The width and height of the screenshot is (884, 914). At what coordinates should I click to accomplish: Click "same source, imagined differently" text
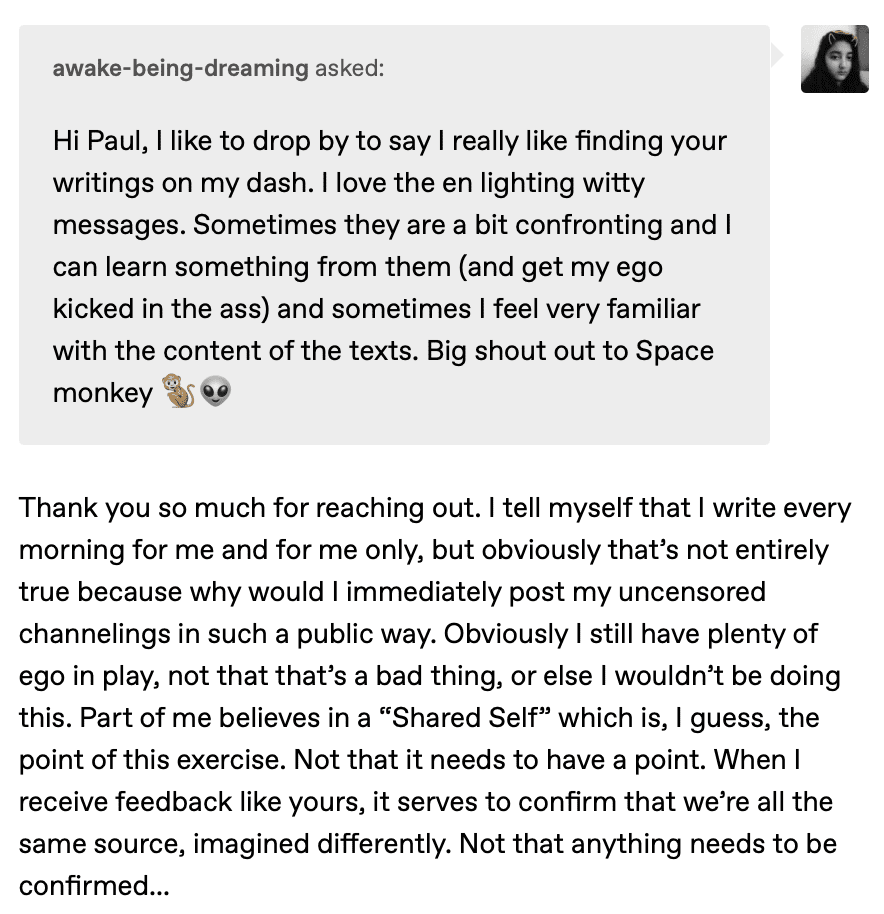(235, 844)
